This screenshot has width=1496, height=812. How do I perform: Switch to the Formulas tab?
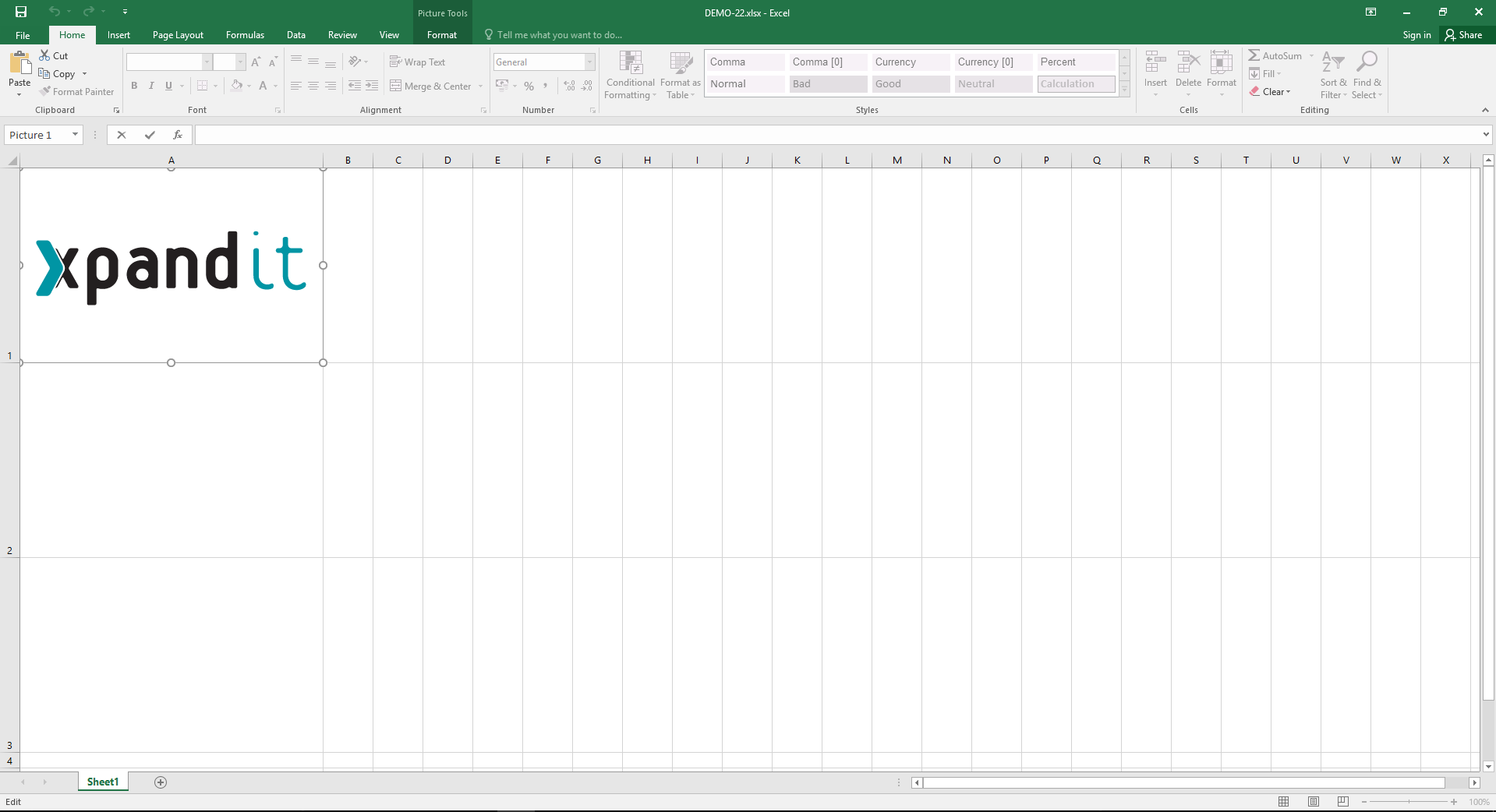245,35
